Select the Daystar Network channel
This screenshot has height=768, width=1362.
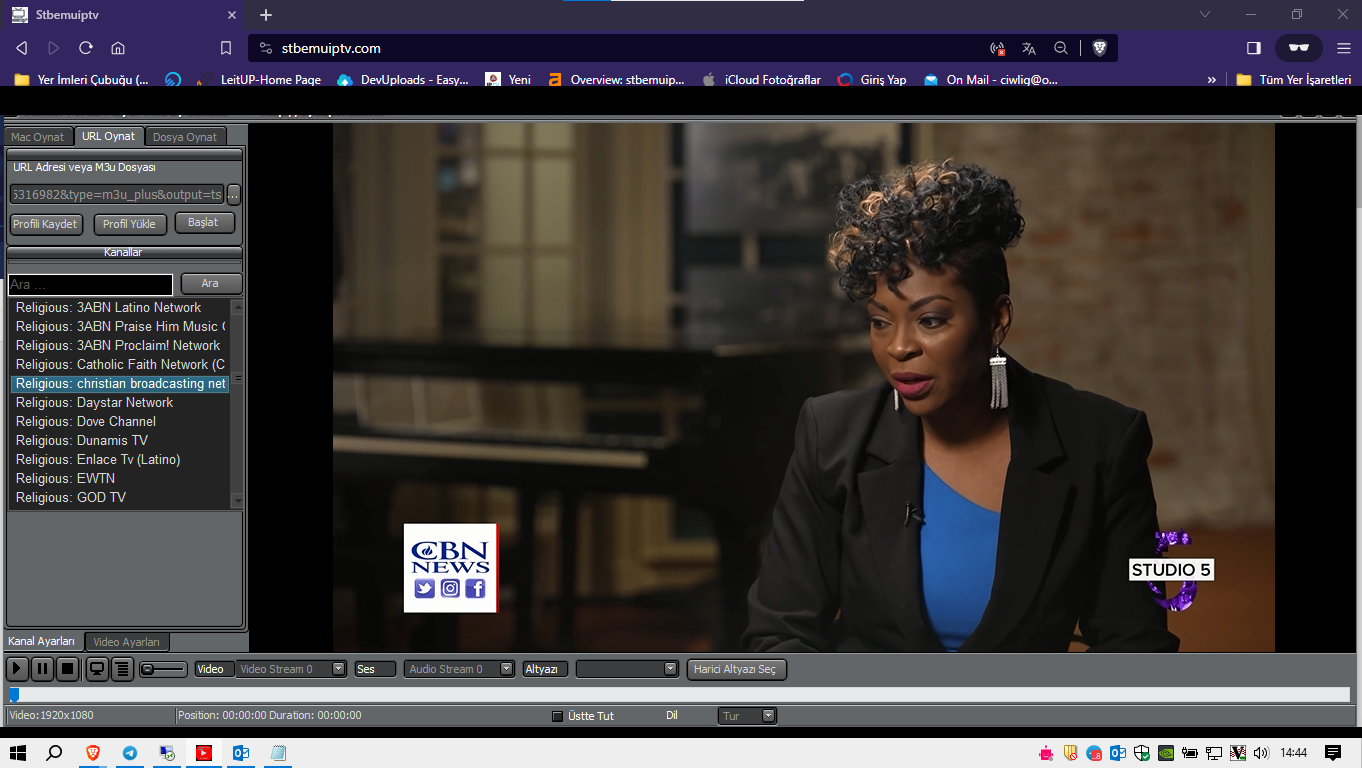tap(120, 403)
